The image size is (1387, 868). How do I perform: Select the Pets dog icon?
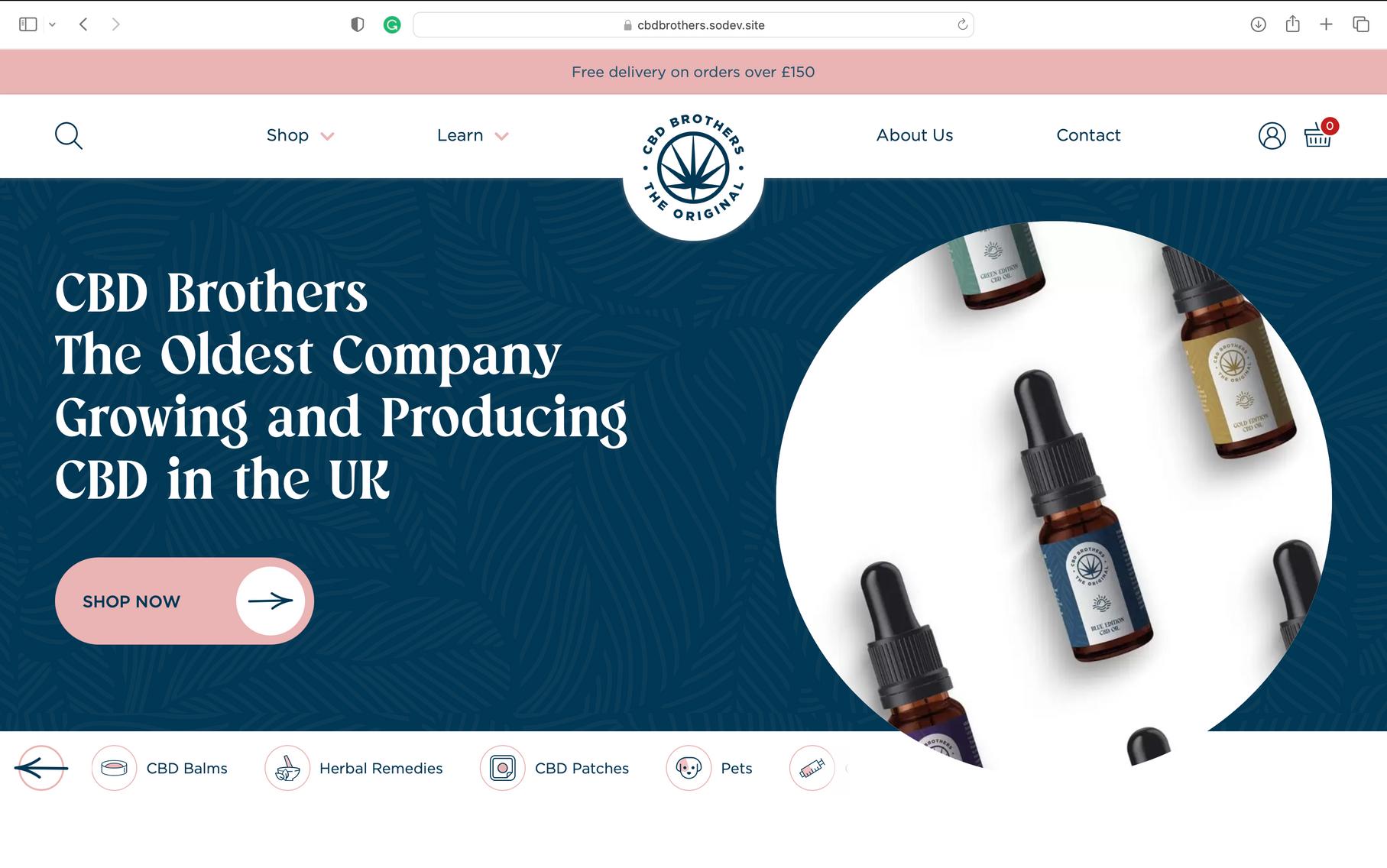tap(689, 768)
